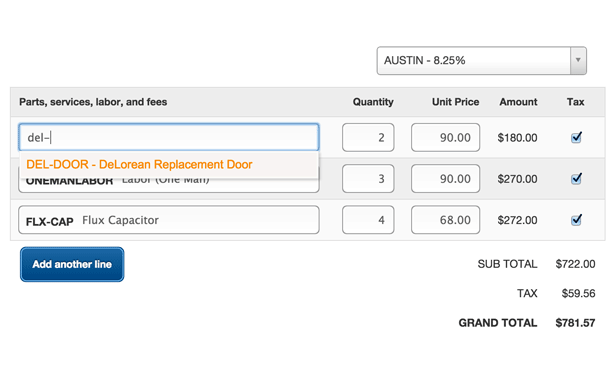The width and height of the screenshot is (615, 382).
Task: Click the first row unit price field 90.00
Action: [445, 137]
